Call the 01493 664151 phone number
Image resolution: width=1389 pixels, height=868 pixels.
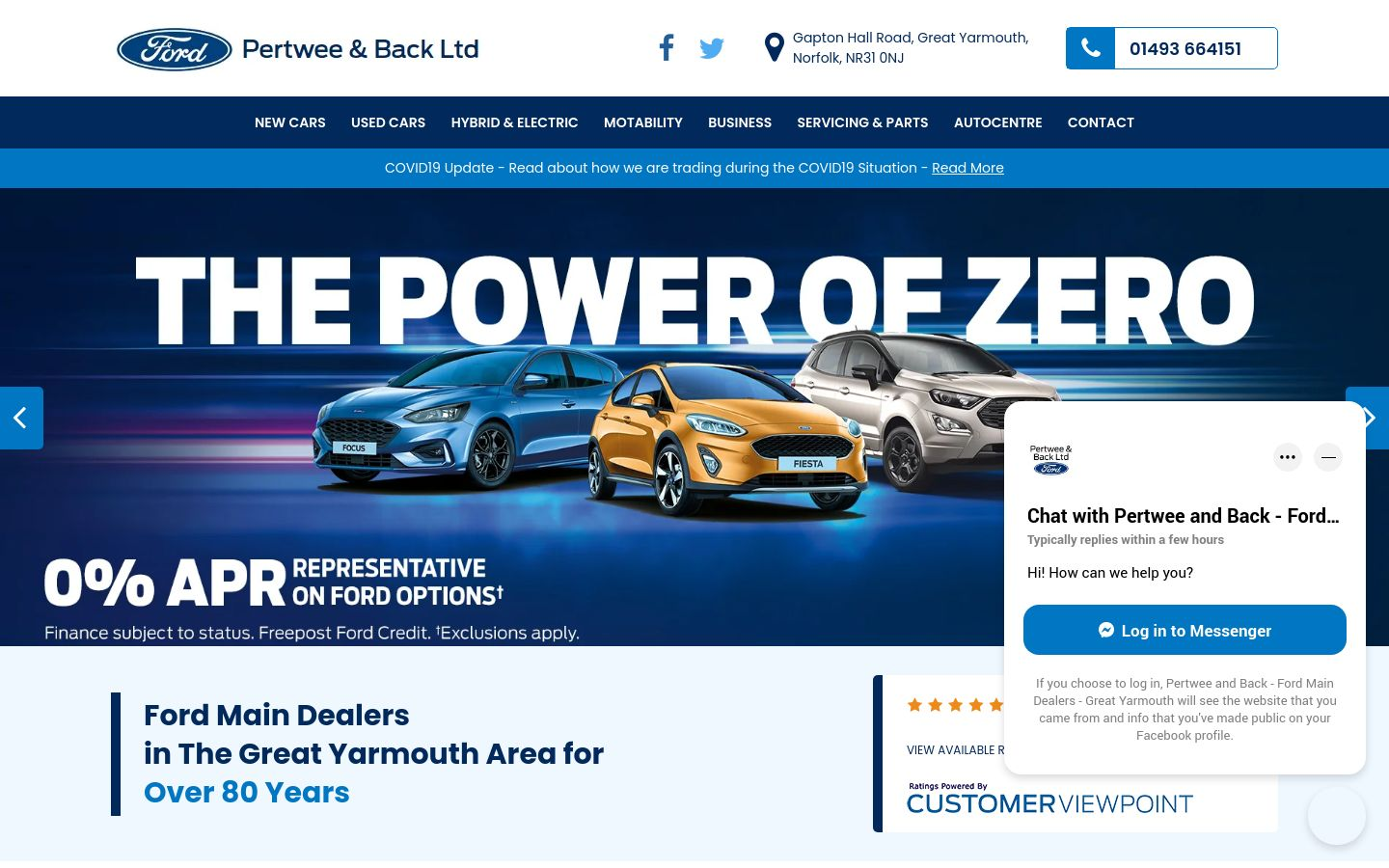click(x=1185, y=49)
